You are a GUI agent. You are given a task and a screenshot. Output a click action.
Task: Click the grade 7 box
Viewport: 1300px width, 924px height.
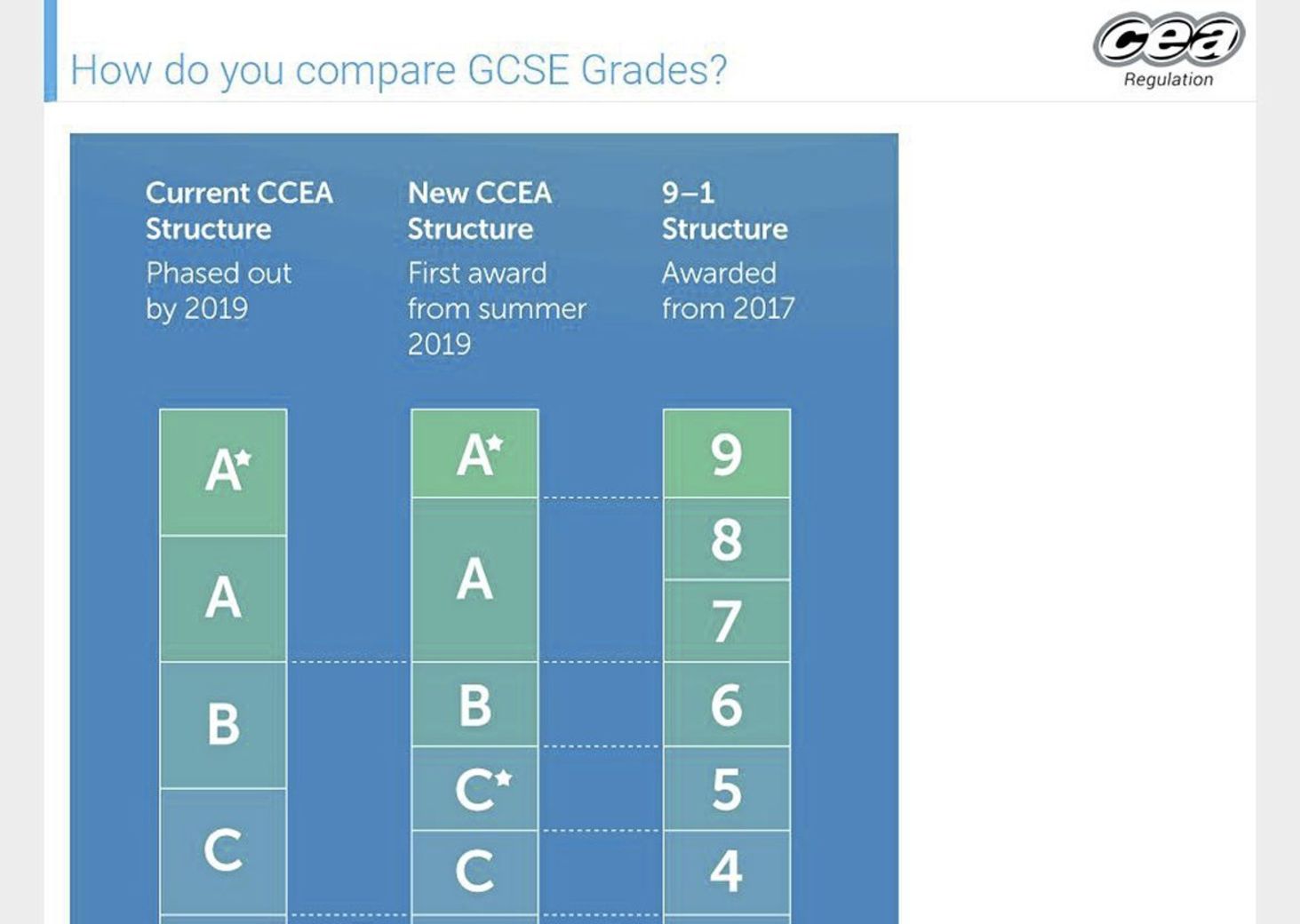coord(726,621)
